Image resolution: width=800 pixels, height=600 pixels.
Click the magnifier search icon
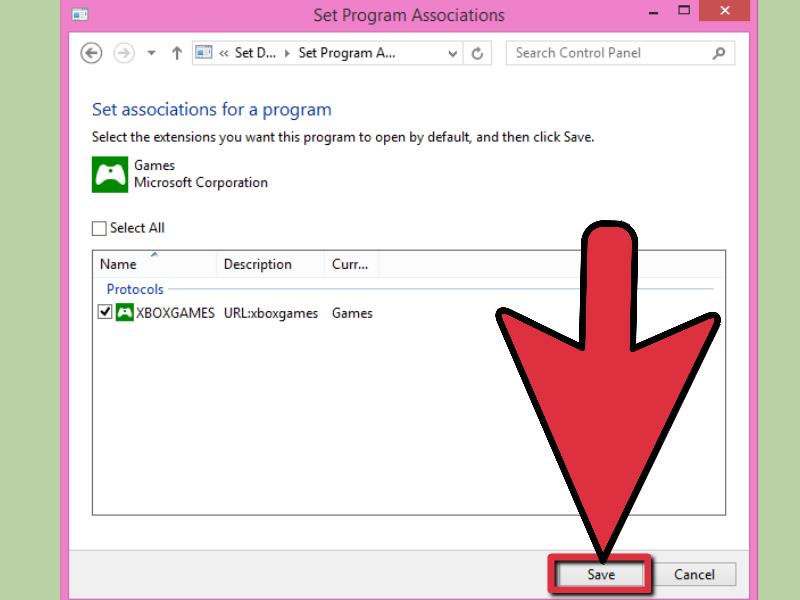[x=719, y=53]
